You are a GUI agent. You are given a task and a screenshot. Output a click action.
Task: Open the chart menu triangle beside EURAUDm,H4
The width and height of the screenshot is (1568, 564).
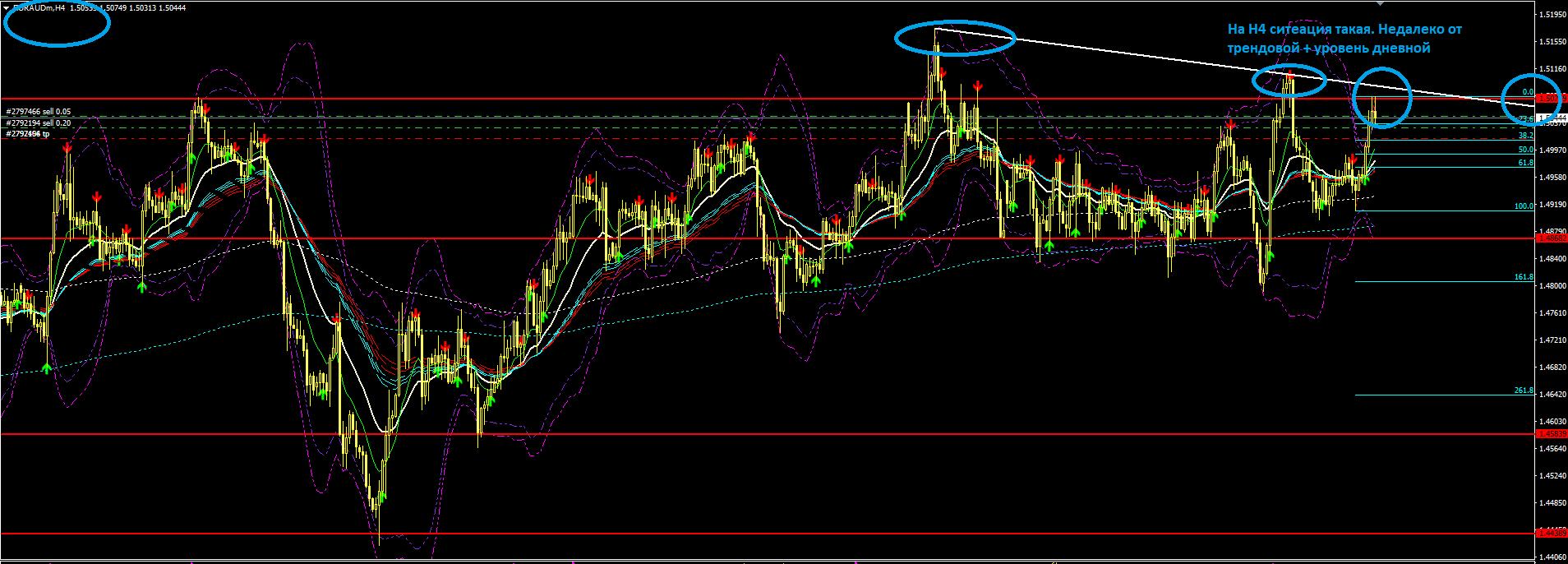6,8
